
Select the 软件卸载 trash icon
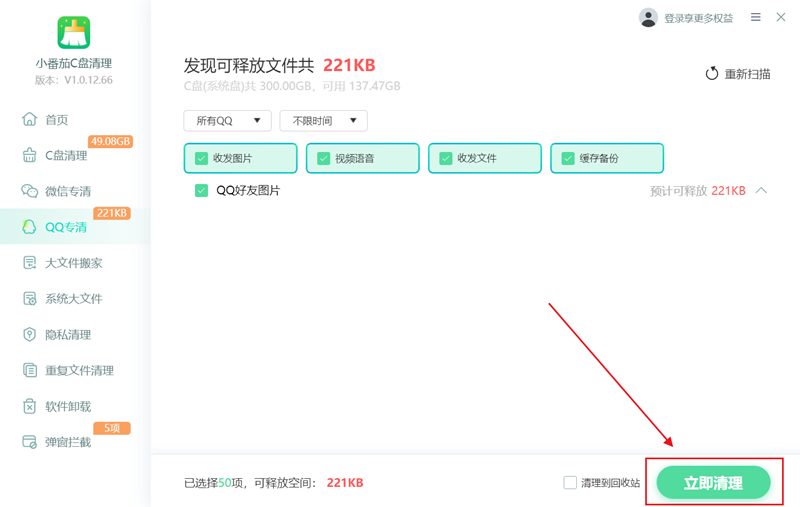(x=30, y=406)
